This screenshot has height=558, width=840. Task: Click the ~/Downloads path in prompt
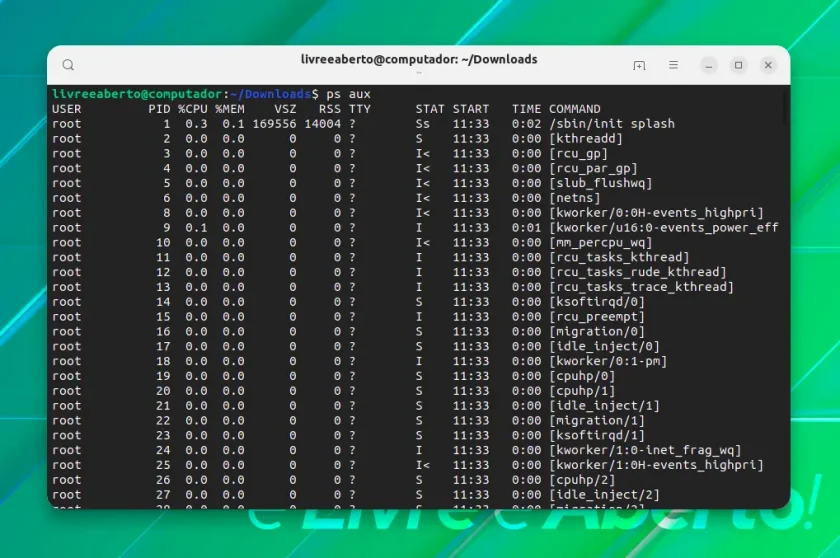click(271, 94)
